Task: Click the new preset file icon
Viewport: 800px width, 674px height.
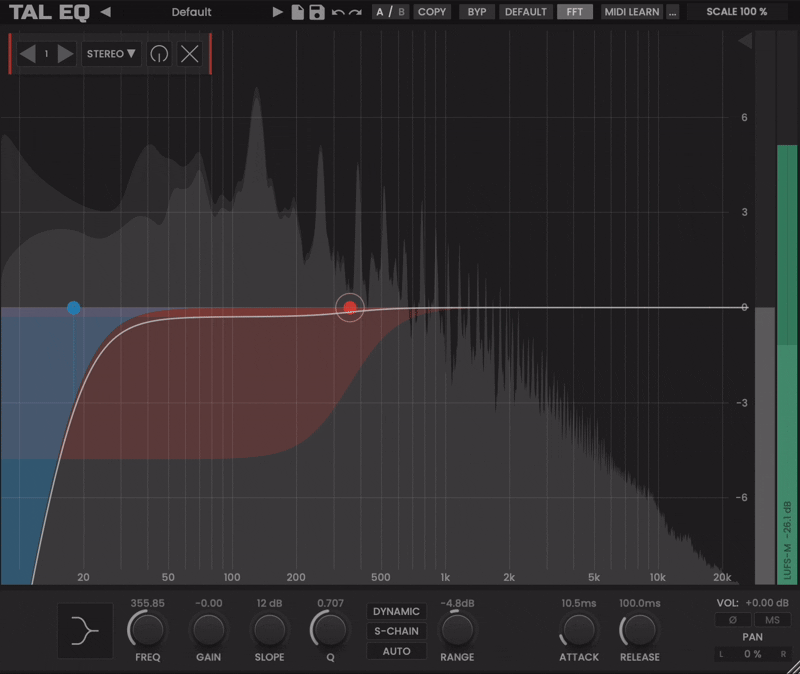Action: [298, 12]
